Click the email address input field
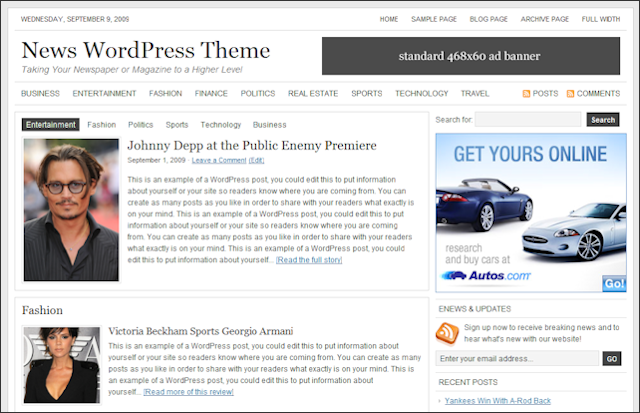 point(517,358)
